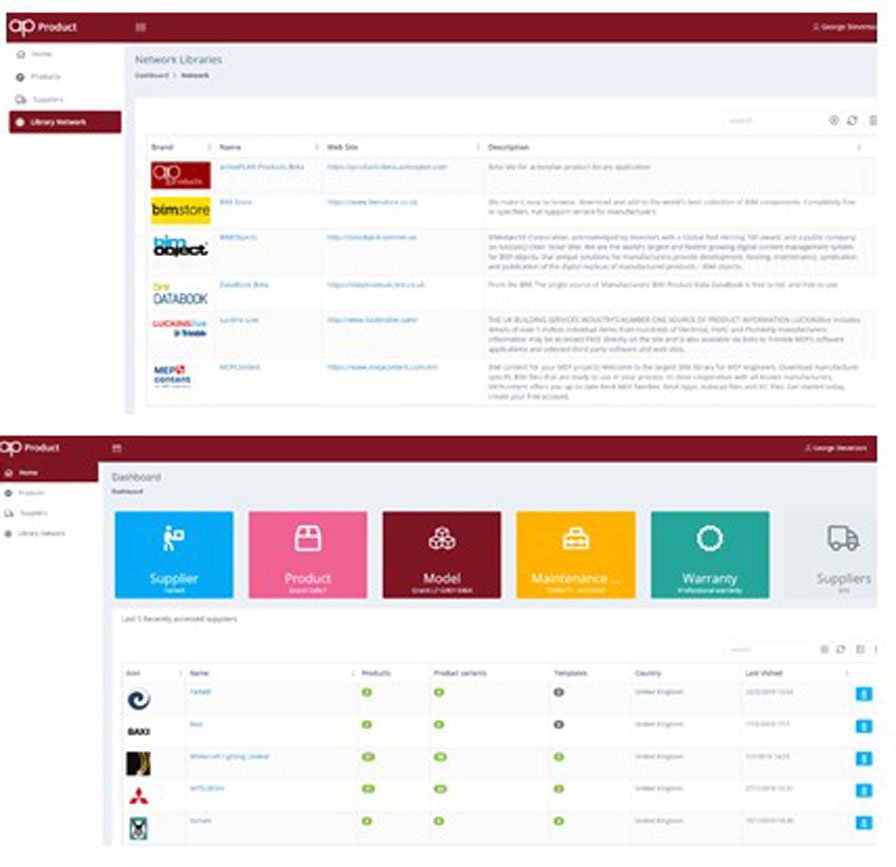Screen dimensions: 896x867
Task: Select highlighted Home item in Dashboard sidebar
Action: (49, 473)
